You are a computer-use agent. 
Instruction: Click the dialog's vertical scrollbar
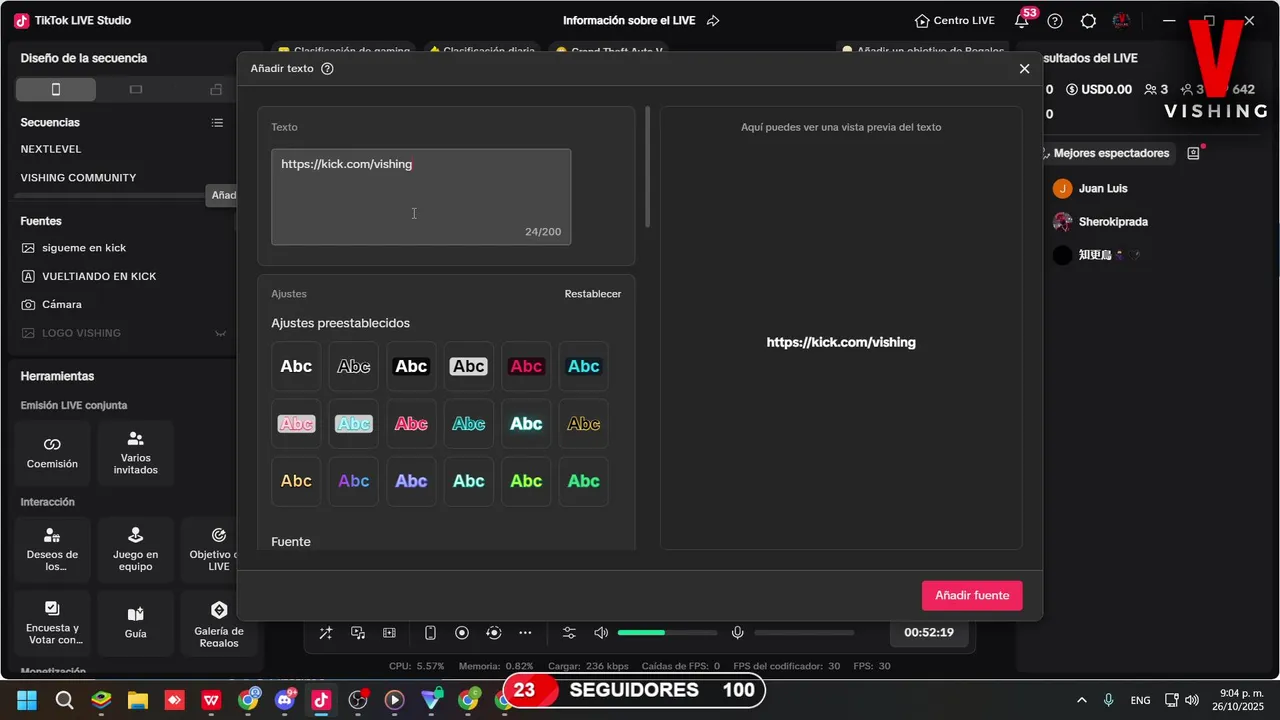click(x=648, y=167)
